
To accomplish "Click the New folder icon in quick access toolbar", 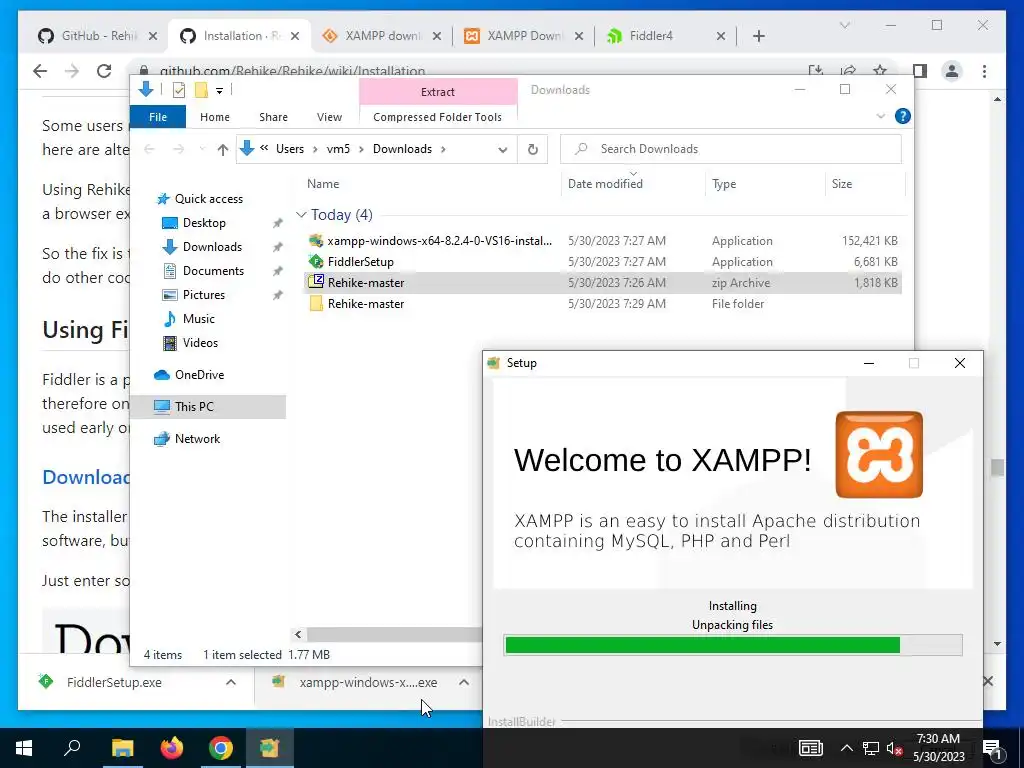I will 201,90.
